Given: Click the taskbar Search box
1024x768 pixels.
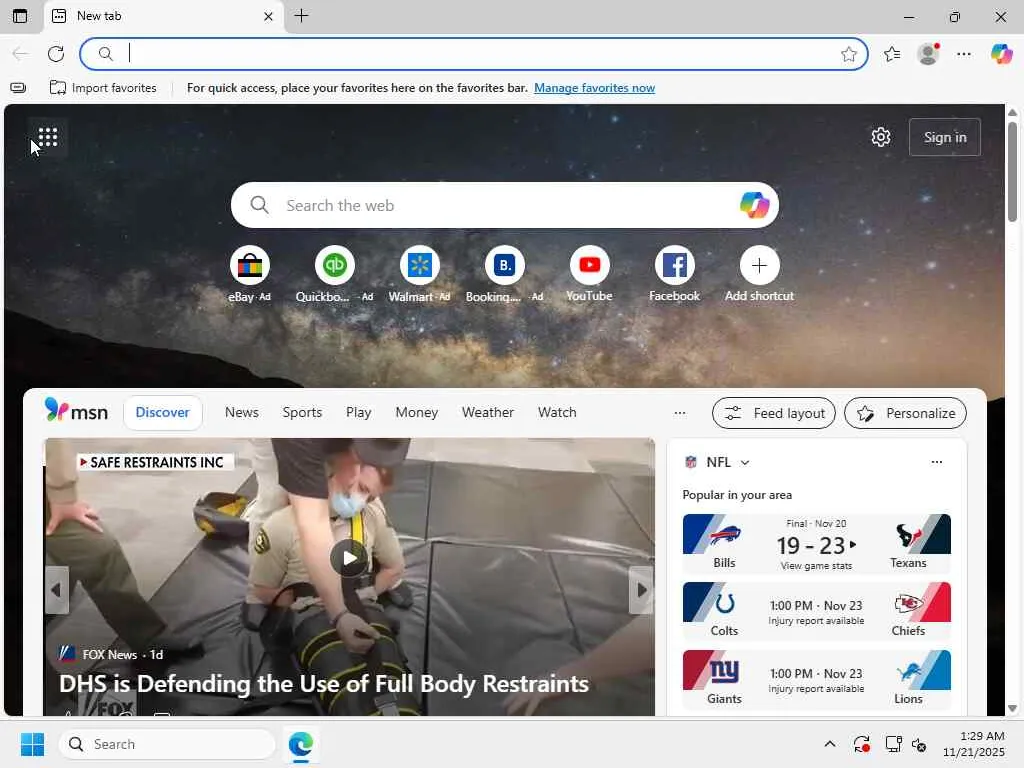Looking at the screenshot, I should click(x=167, y=744).
